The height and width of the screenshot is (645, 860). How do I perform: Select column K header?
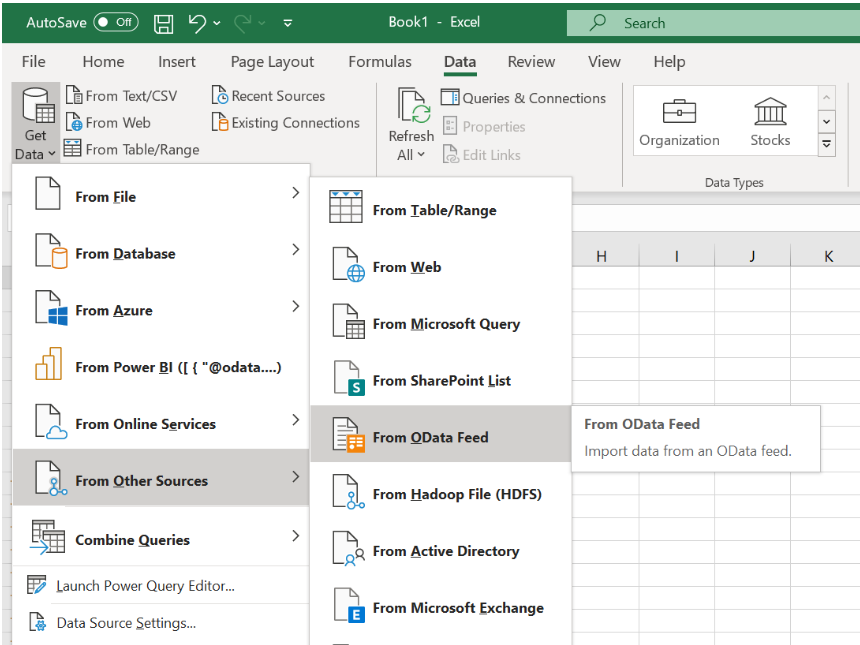point(825,256)
